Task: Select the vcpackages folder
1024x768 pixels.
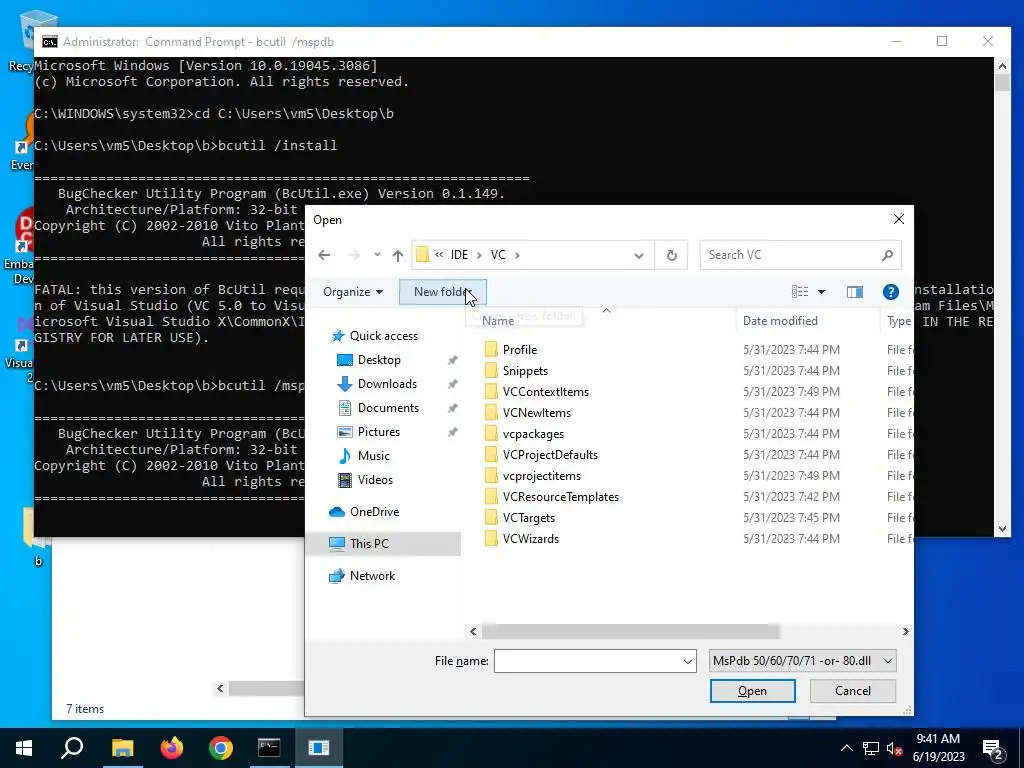Action: (x=533, y=434)
